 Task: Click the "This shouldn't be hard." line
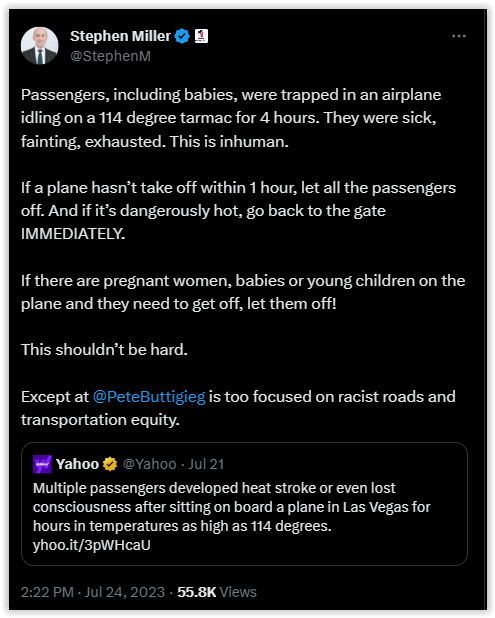(x=104, y=350)
